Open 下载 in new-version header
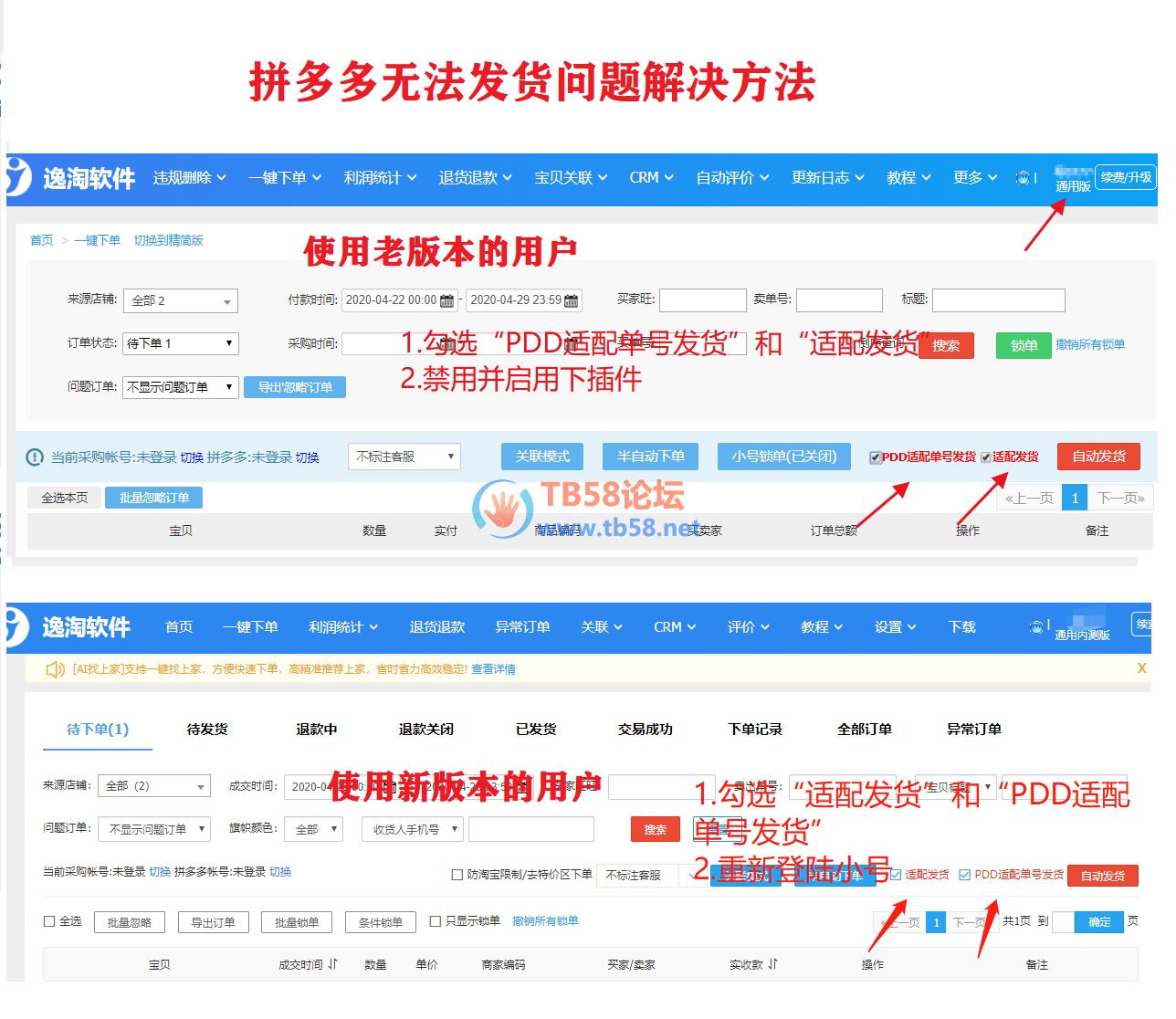1176x1019 pixels. point(961,627)
